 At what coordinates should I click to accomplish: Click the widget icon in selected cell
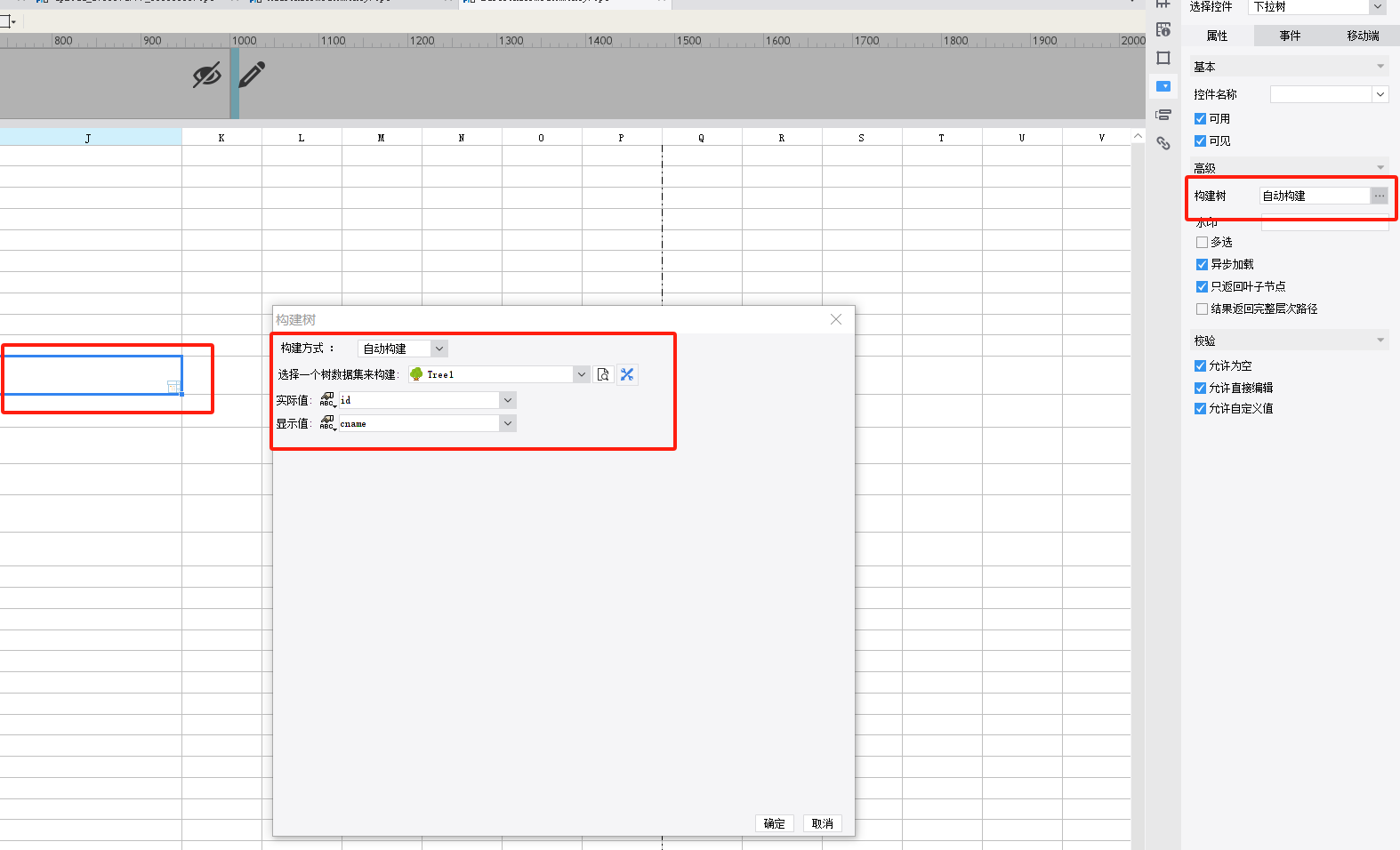point(174,387)
